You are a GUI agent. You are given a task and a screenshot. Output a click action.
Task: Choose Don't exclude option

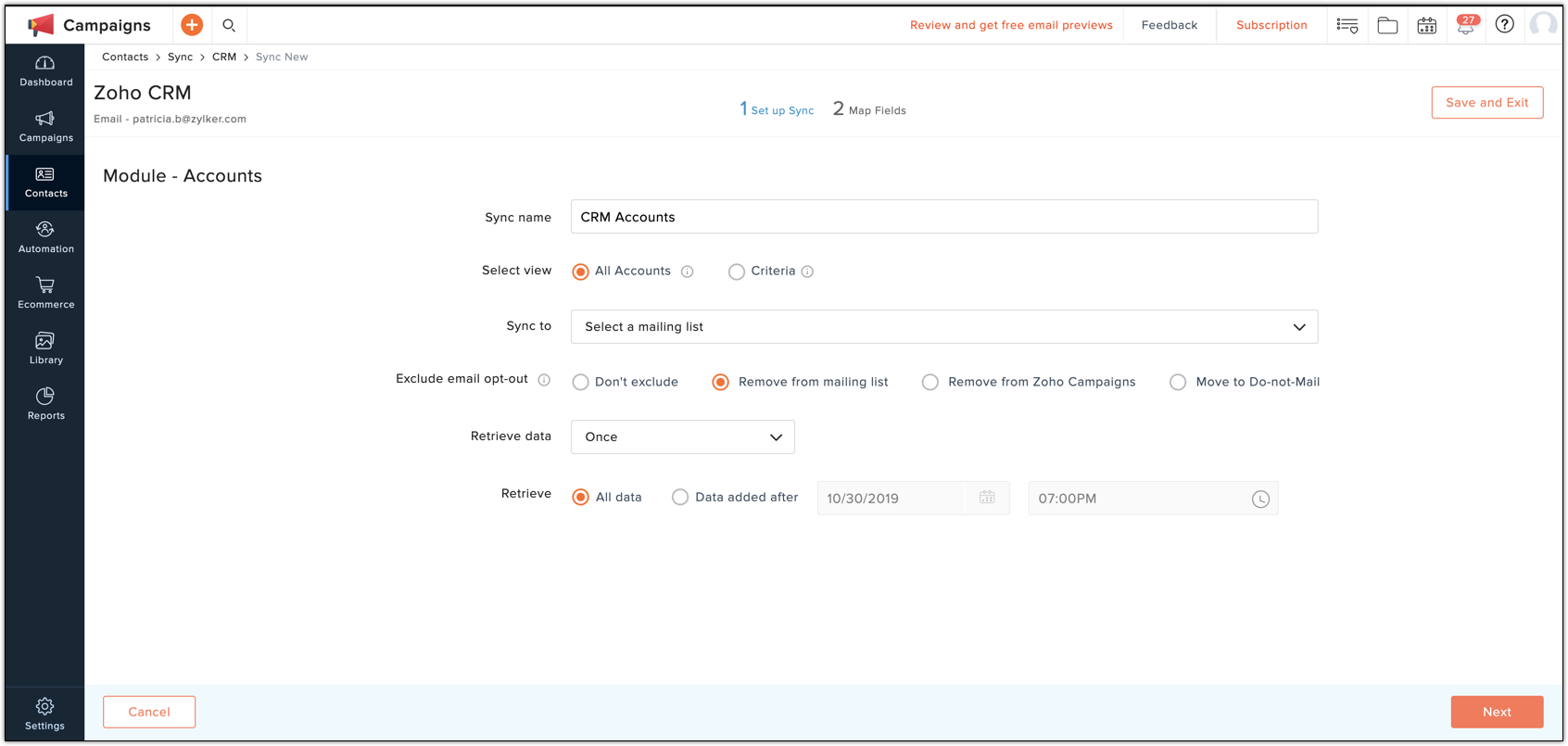[x=580, y=382]
